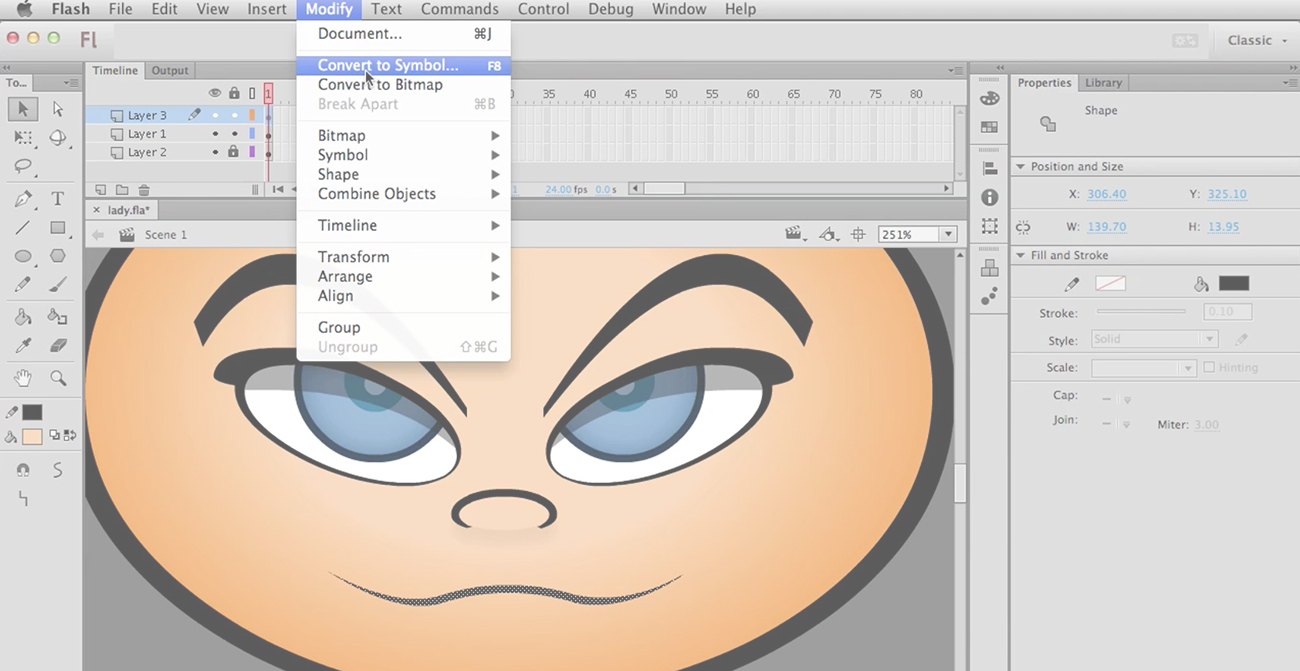
Task: Select the Pen tool
Action: (x=23, y=199)
